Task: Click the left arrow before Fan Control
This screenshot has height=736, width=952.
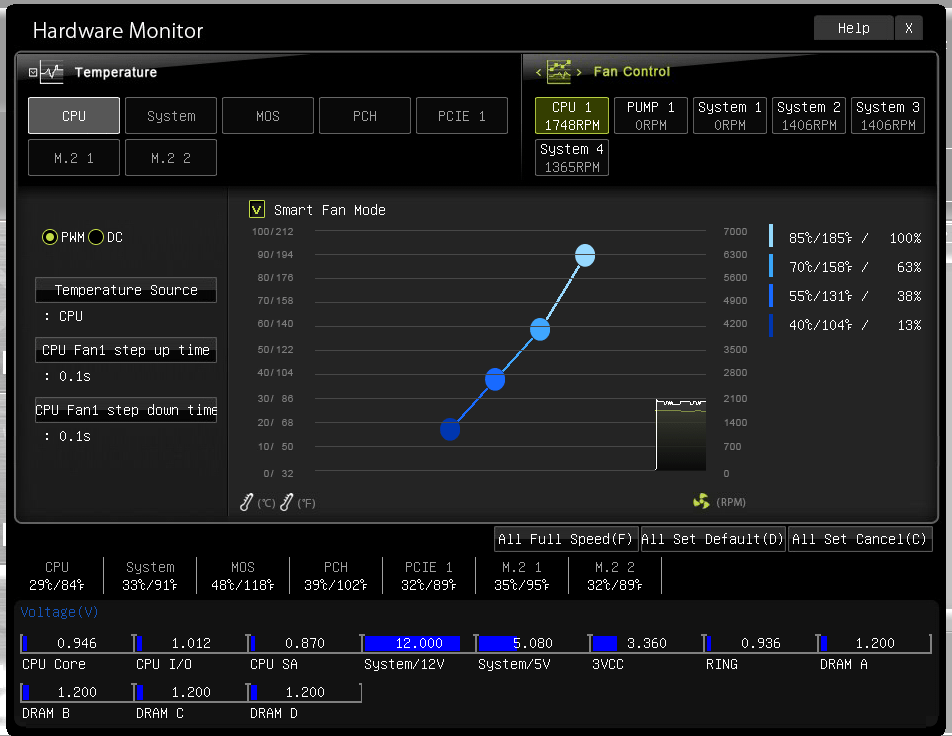Action: [538, 72]
